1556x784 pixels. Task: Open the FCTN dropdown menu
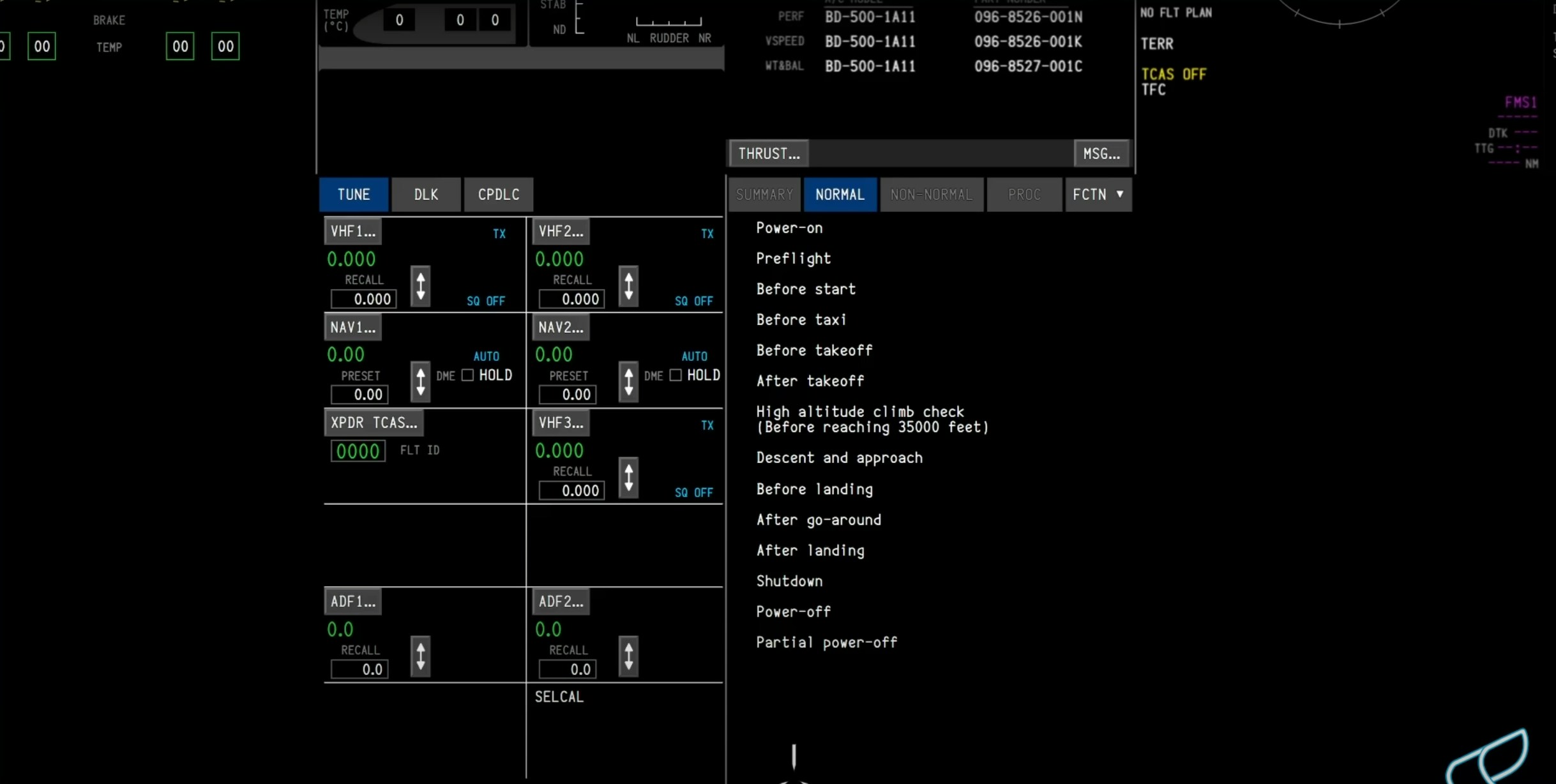pos(1098,194)
